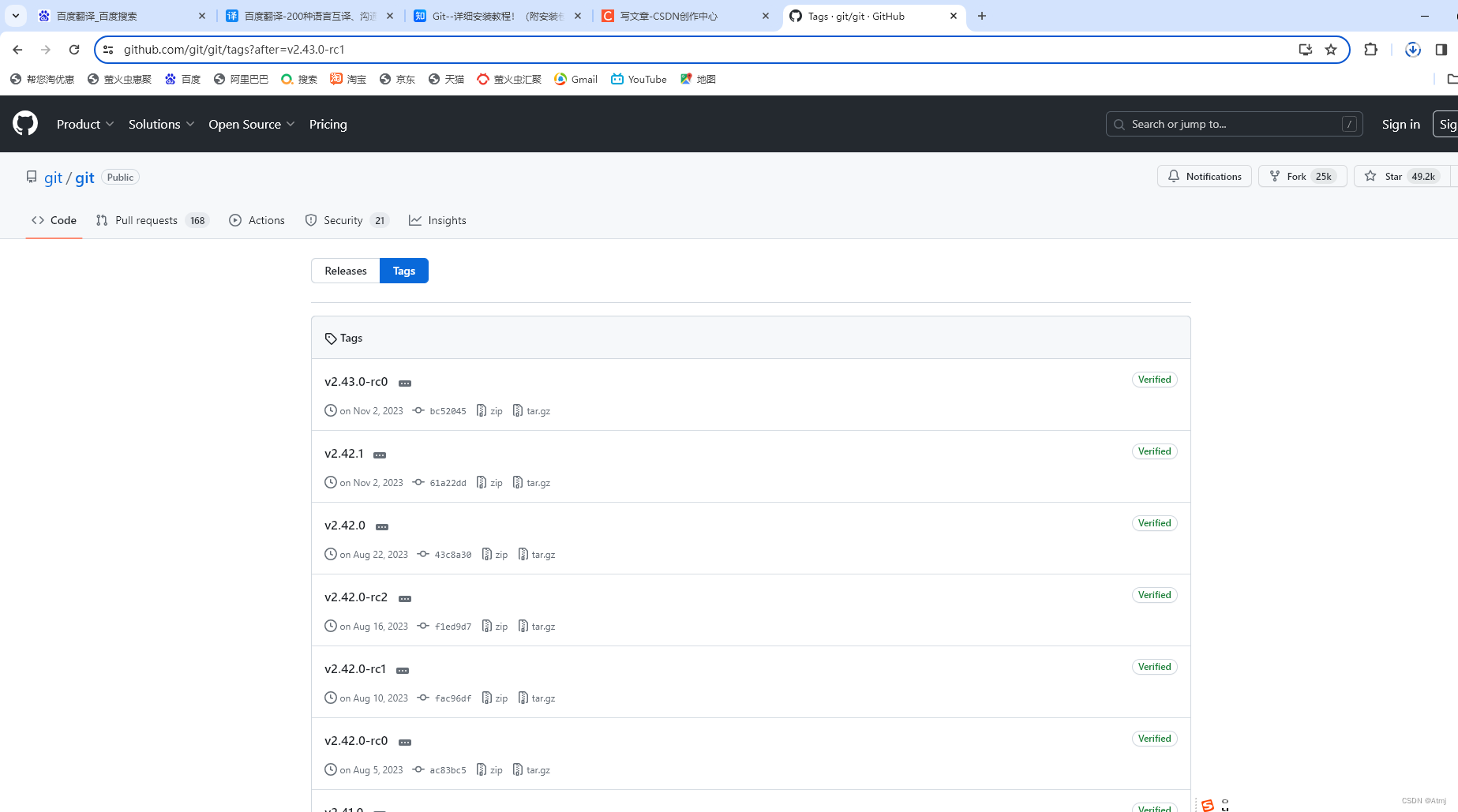
Task: Download tar.gz for v2.43.0-rc0
Action: point(531,410)
